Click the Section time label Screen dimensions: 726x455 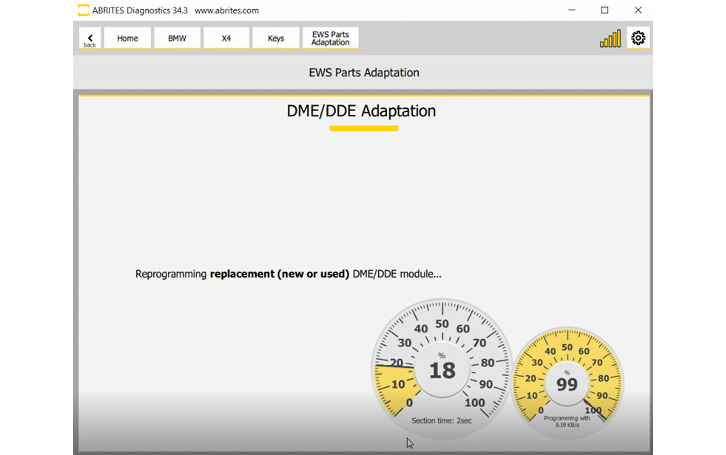coord(441,421)
